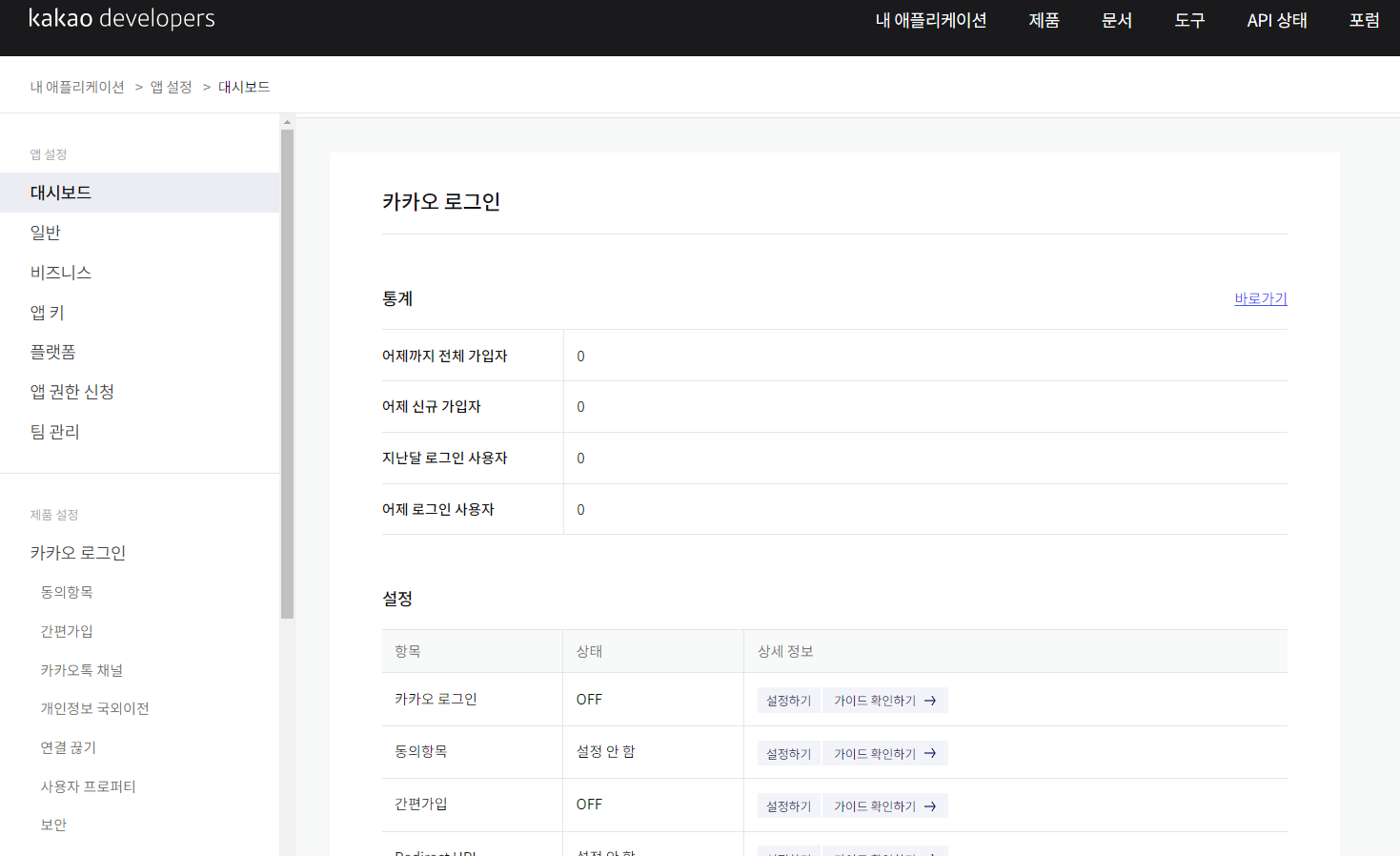Click the kakao developers logo
Image resolution: width=1400 pixels, height=856 pixels.
pyautogui.click(x=122, y=19)
